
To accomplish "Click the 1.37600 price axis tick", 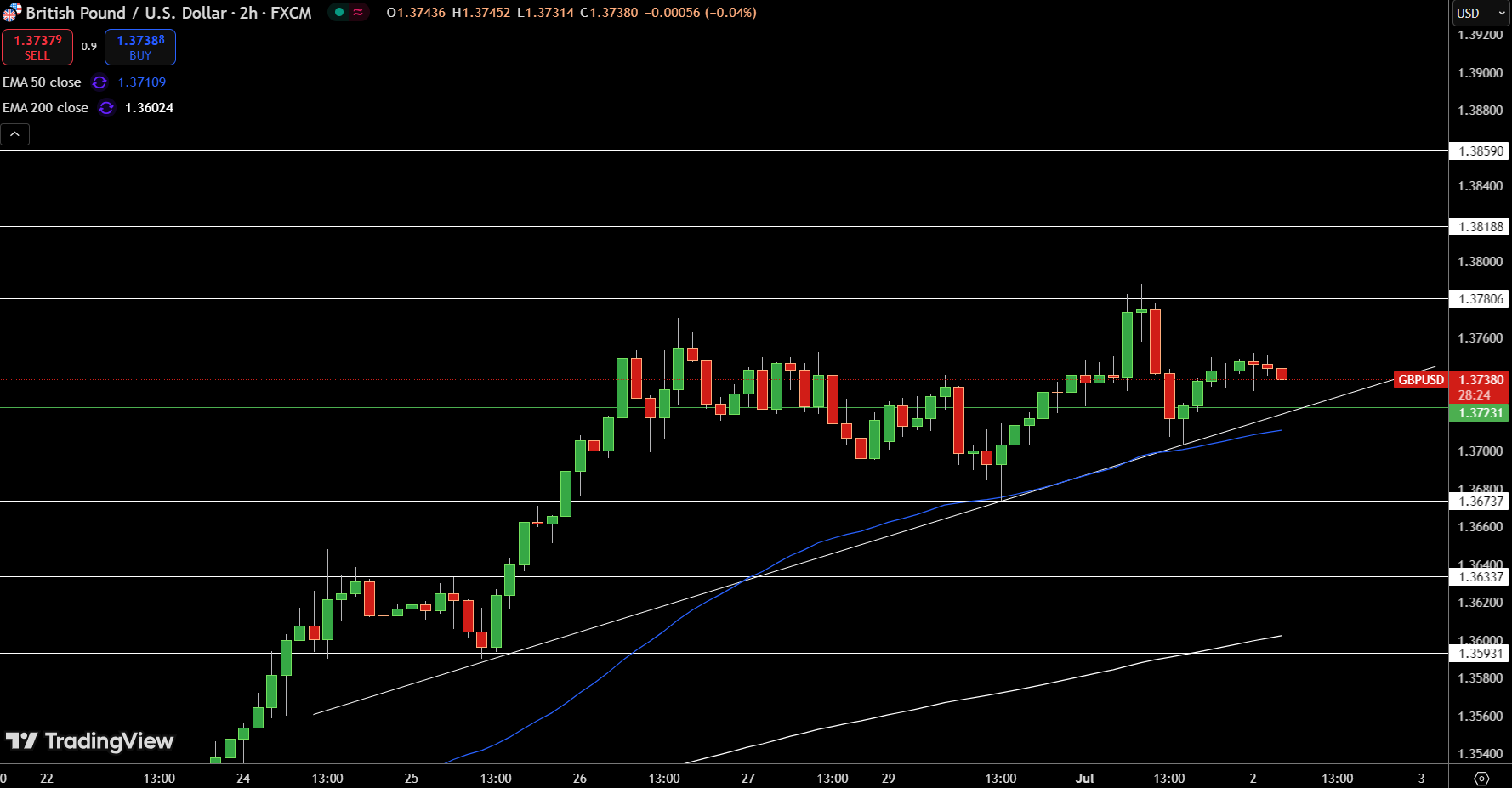I will coord(1480,338).
